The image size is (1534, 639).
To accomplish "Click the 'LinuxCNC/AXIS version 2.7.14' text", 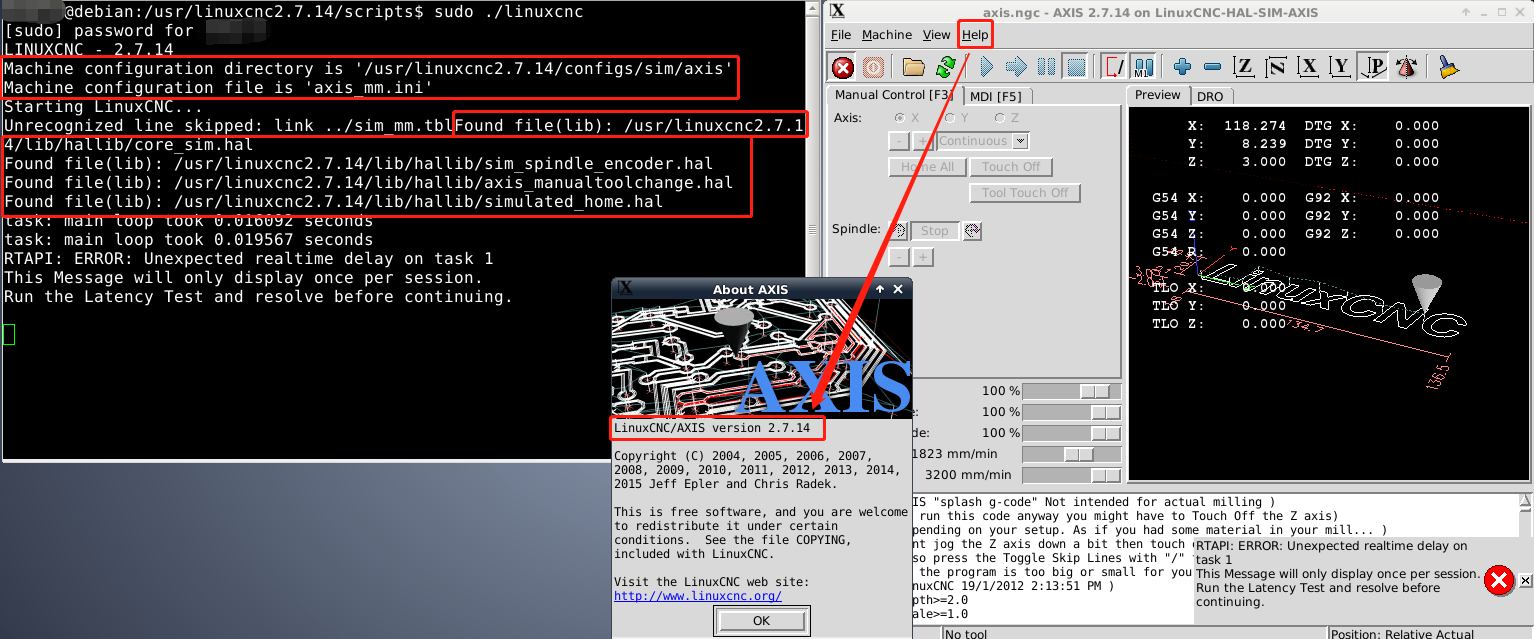I will [712, 428].
